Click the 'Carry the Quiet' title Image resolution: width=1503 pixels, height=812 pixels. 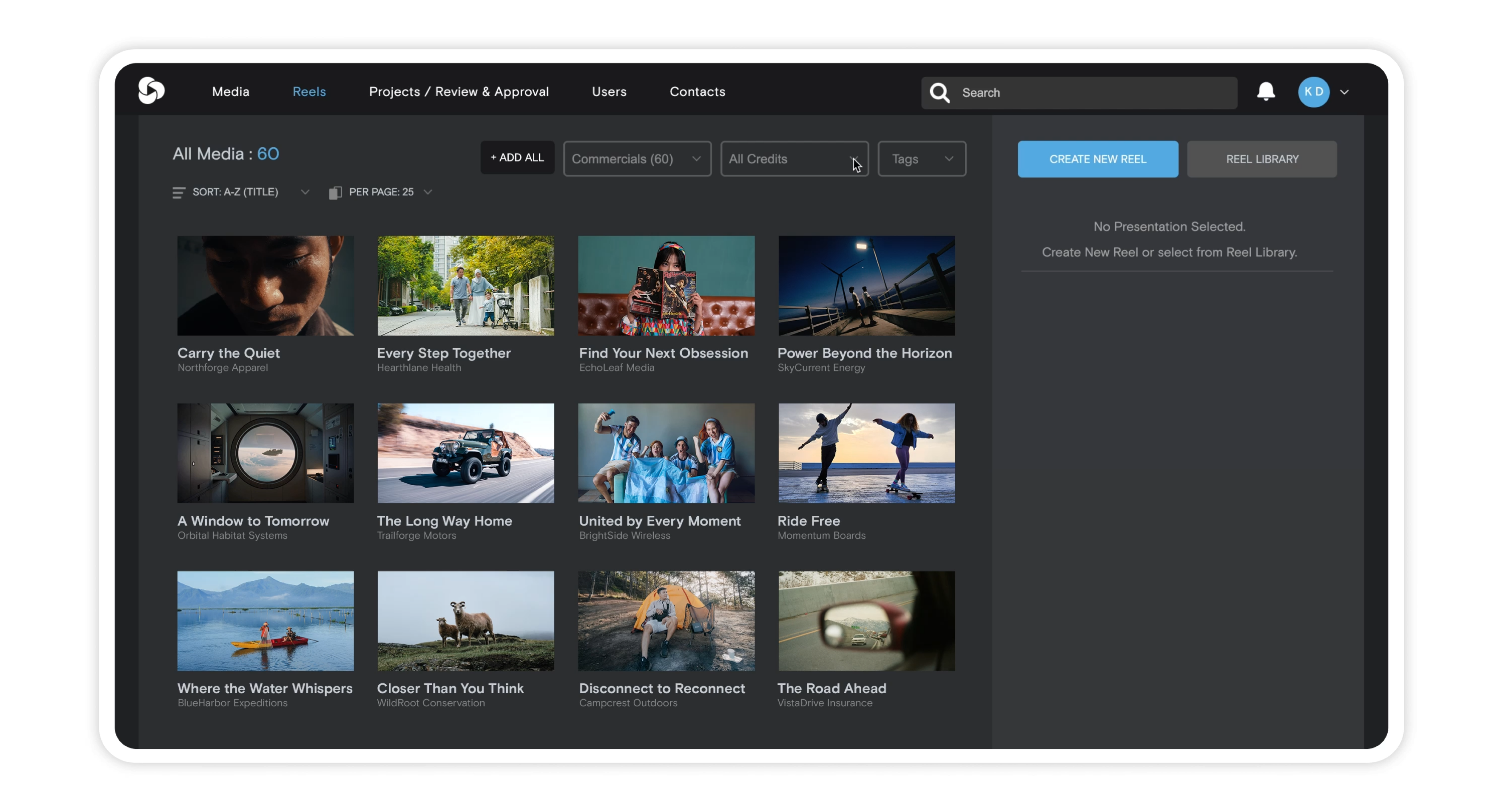pyautogui.click(x=229, y=353)
